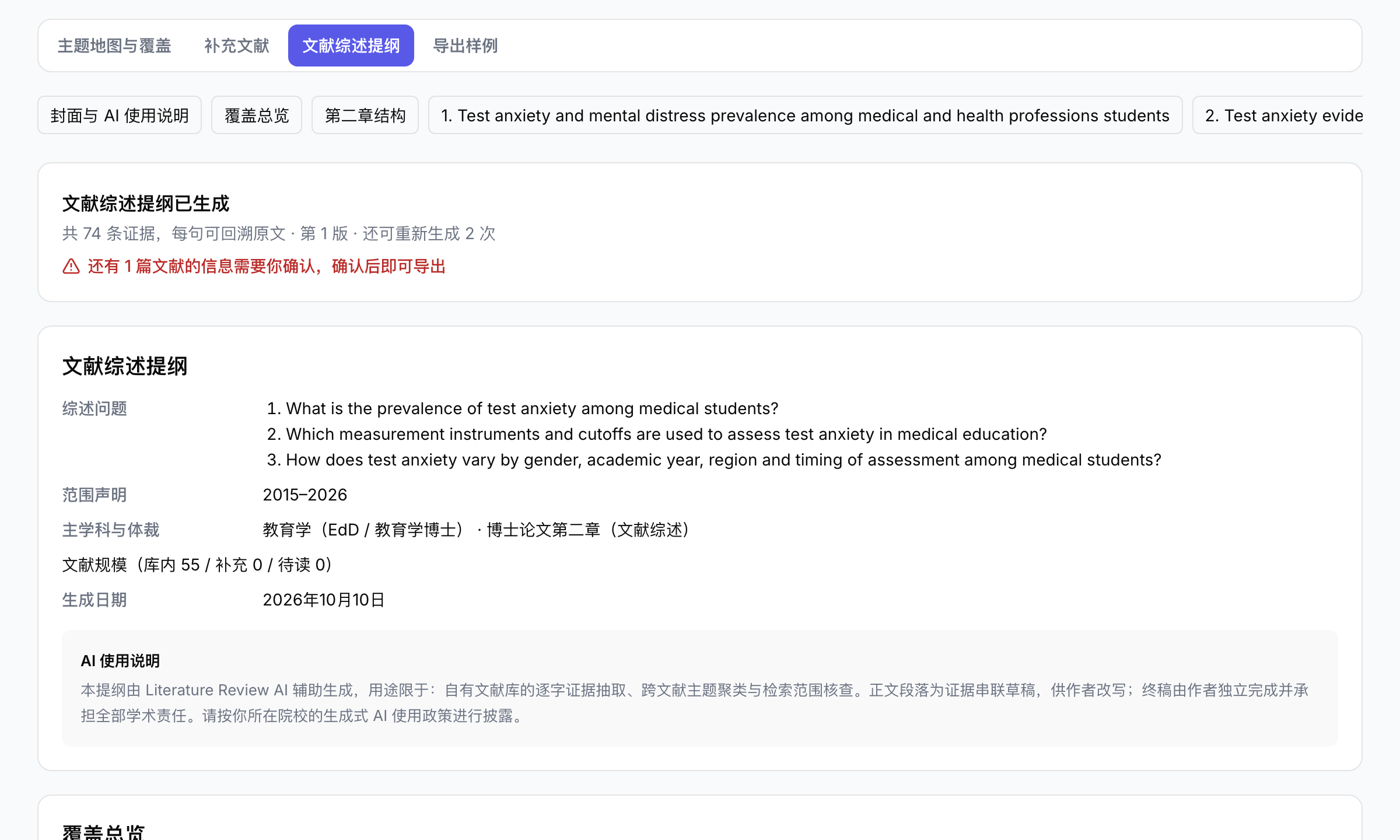1400x840 pixels.
Task: Click the 范围声明 label
Action: click(x=94, y=495)
